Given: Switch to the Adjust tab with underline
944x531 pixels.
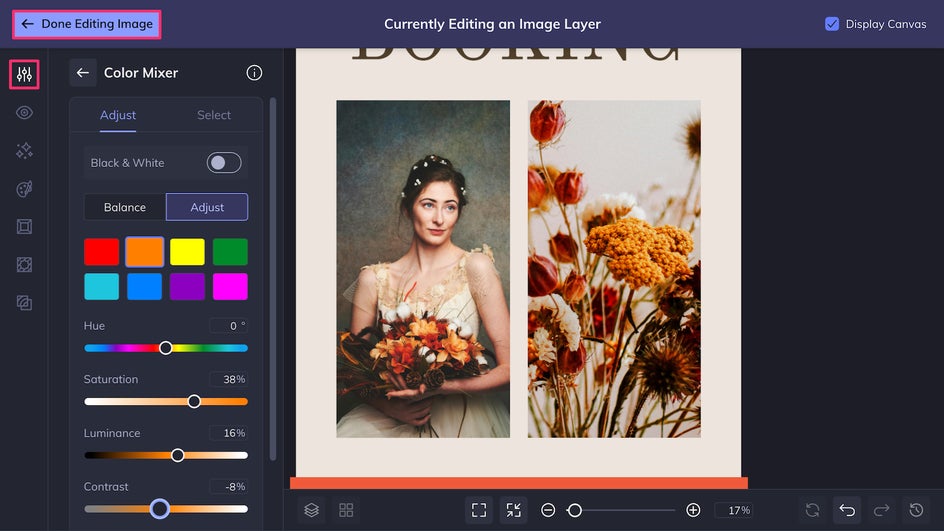Looking at the screenshot, I should tap(118, 115).
